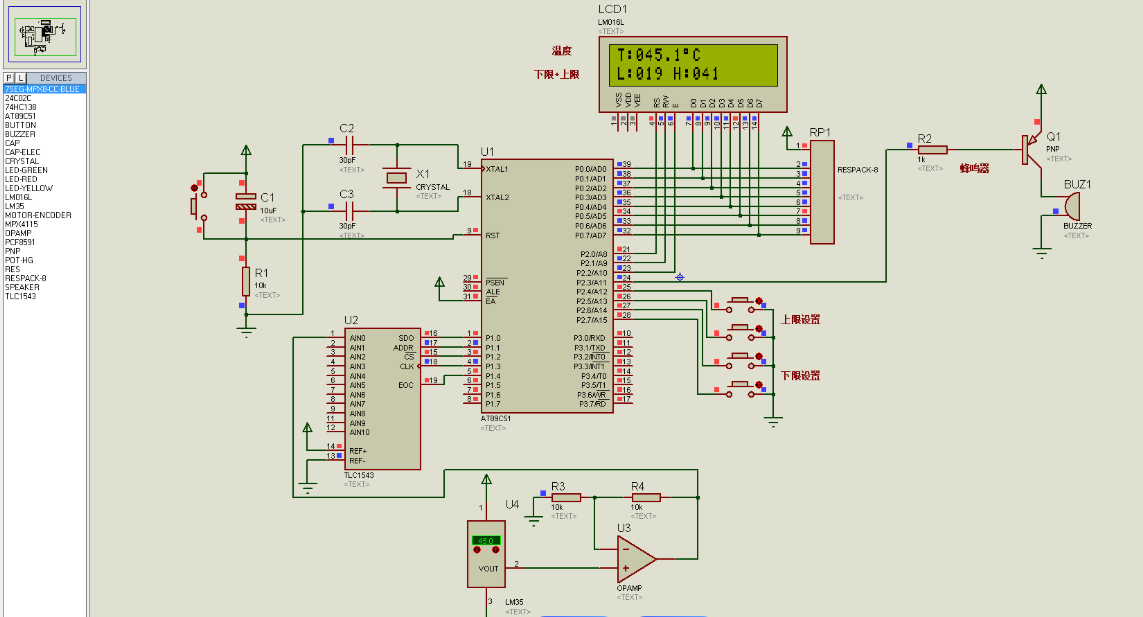This screenshot has width=1143, height=617.
Task: Select BUTTON in the device list
Action: coord(20,125)
